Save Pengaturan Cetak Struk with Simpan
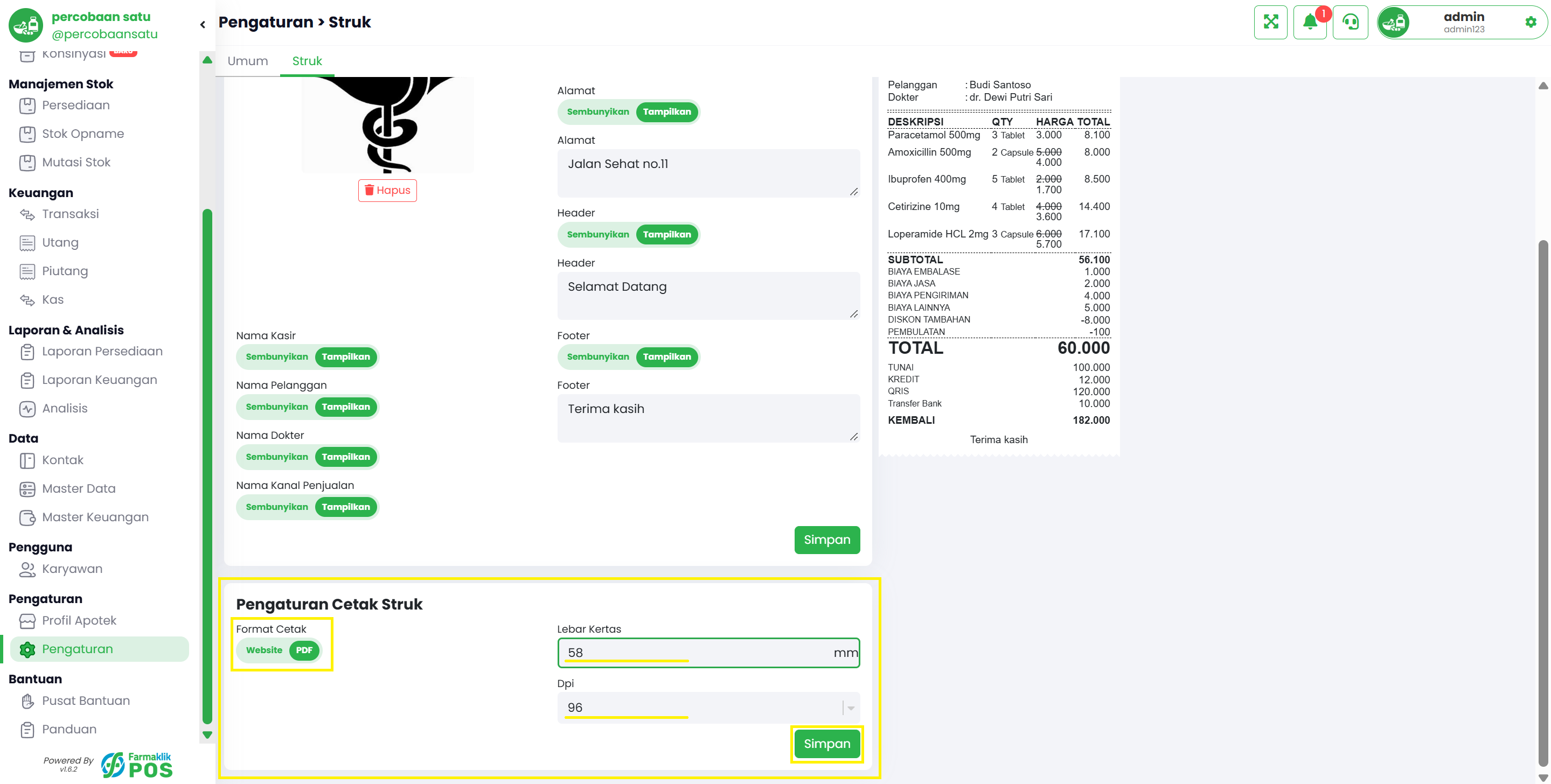 coord(826,744)
